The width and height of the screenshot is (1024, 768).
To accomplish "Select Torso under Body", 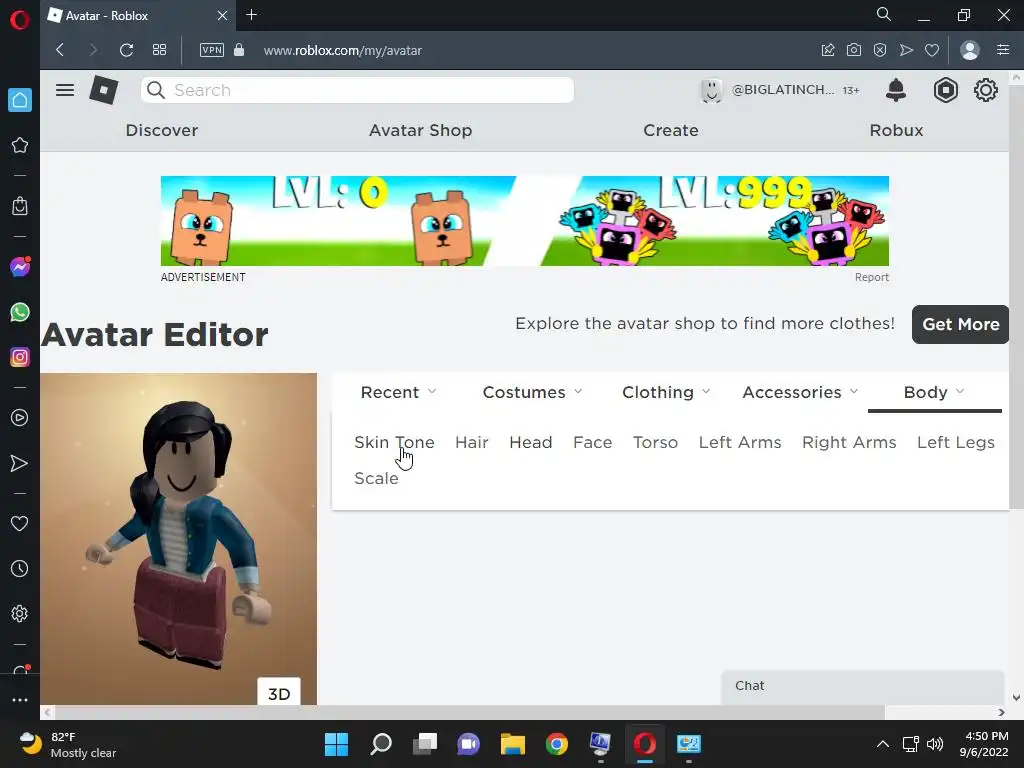I will 655,442.
